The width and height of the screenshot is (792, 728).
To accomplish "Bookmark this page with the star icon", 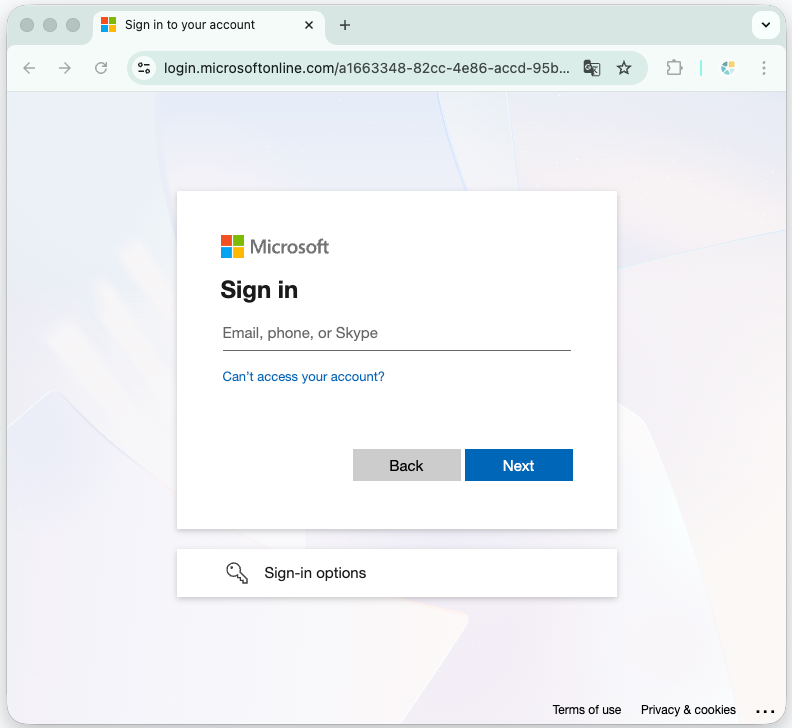I will coord(624,68).
